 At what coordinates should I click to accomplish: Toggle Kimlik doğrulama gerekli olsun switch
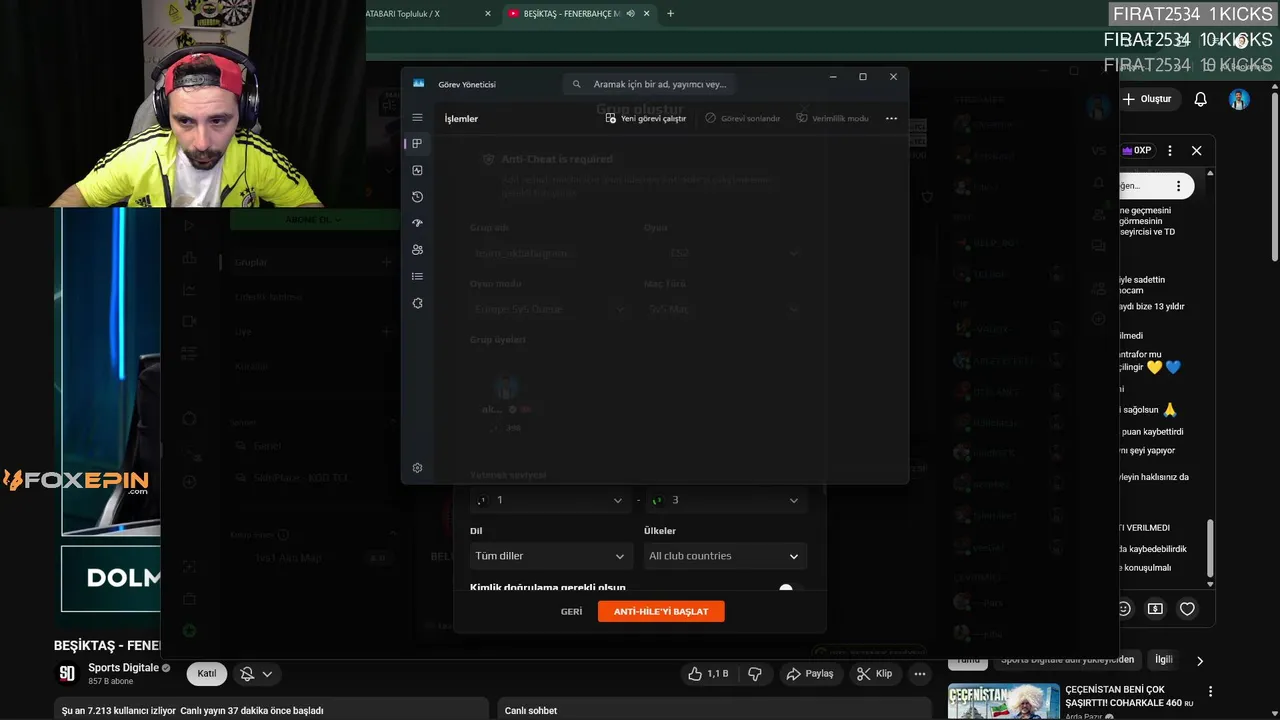(x=790, y=588)
